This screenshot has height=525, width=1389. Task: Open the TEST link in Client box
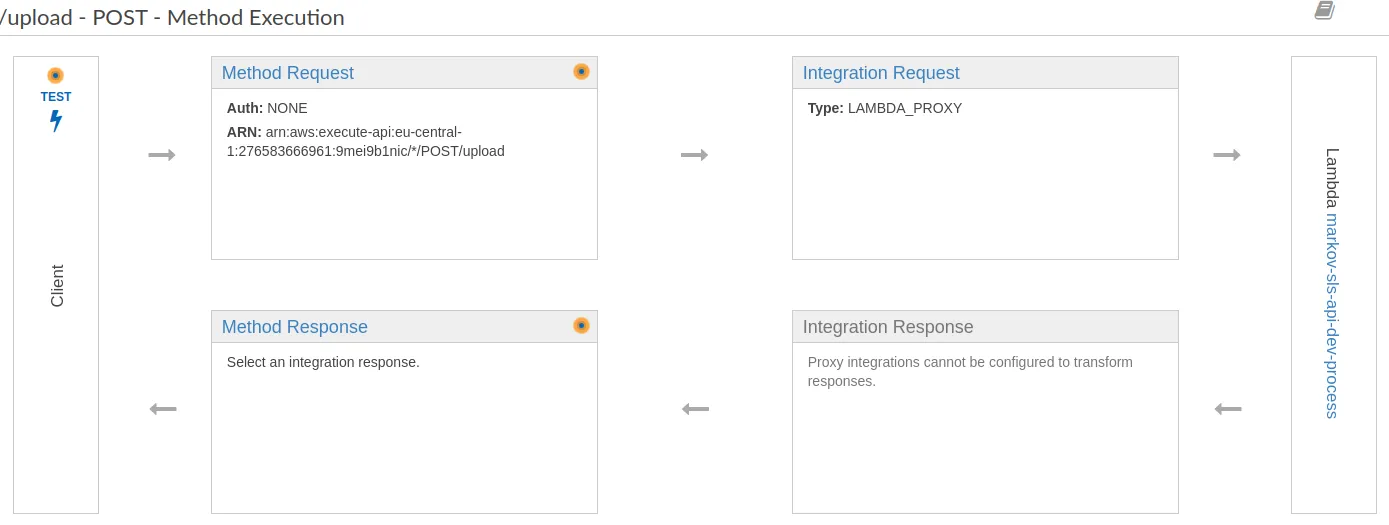click(x=56, y=97)
